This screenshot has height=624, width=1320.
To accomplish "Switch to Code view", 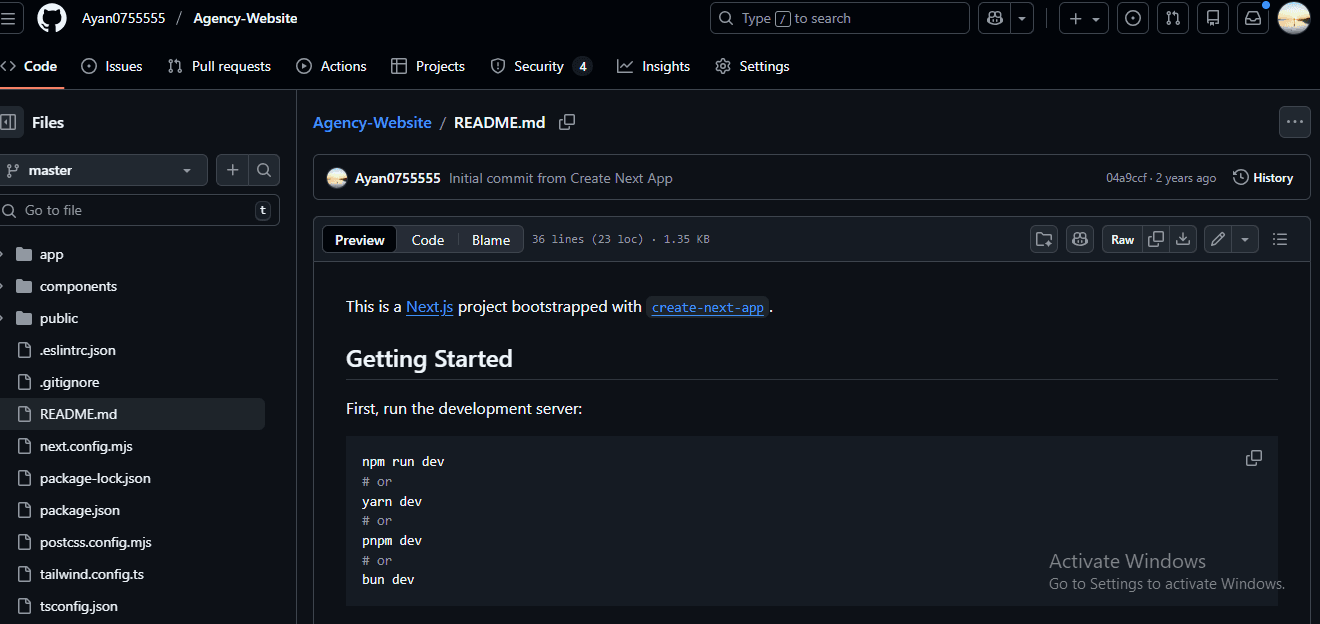I will [x=427, y=240].
